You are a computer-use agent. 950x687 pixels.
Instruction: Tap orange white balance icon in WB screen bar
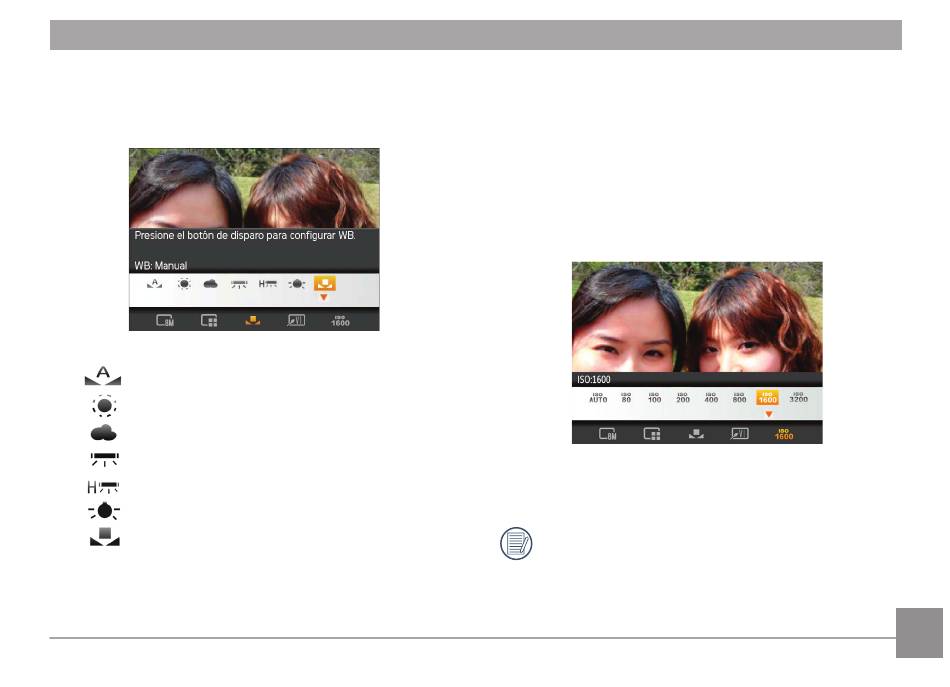253,320
